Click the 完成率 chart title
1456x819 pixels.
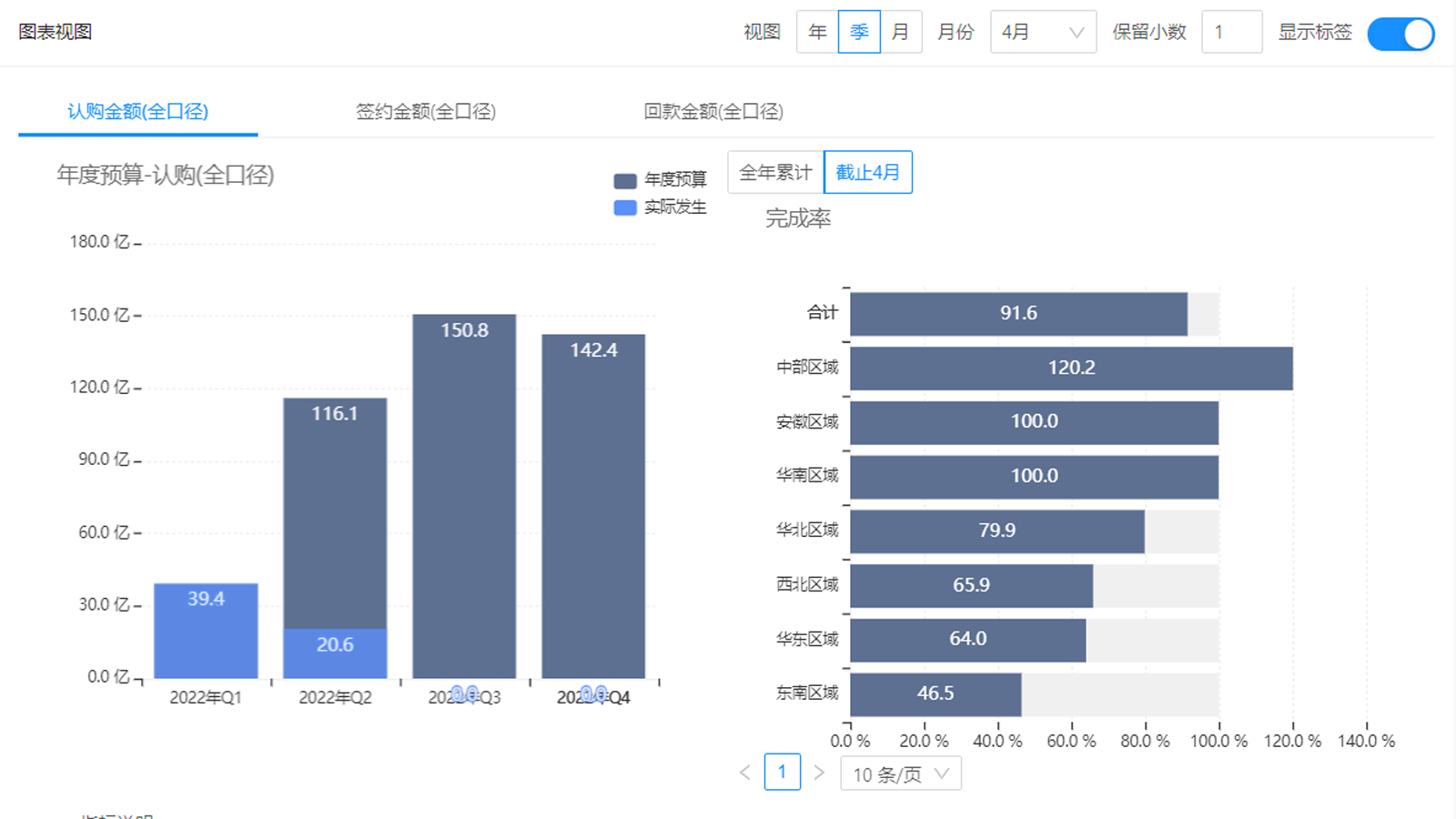click(798, 218)
